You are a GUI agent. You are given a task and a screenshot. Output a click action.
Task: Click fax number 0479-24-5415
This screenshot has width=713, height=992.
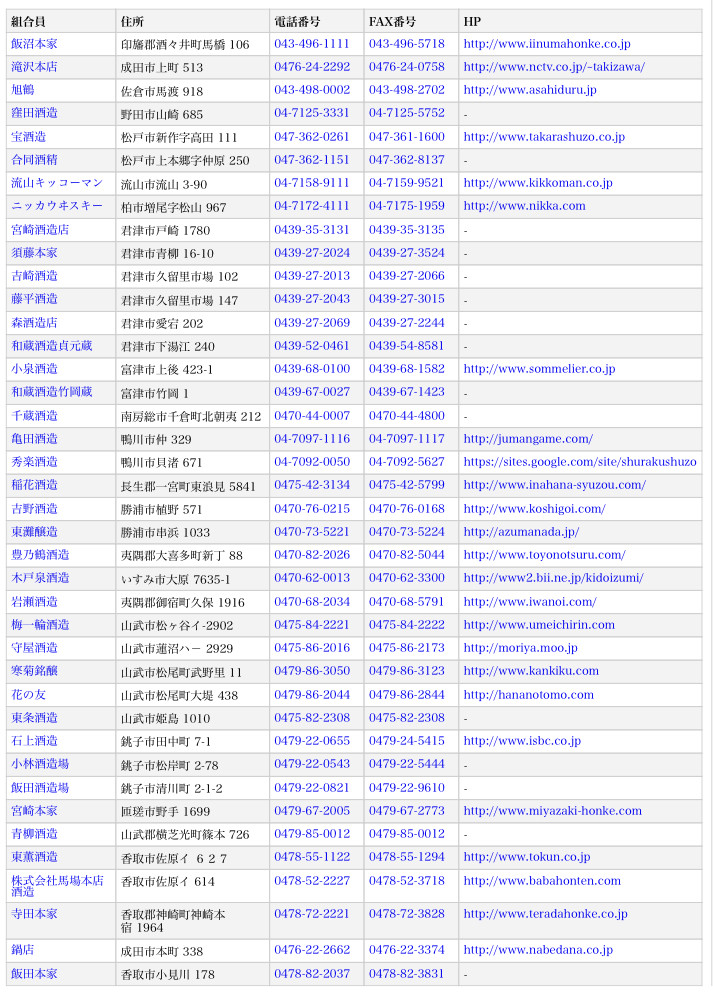(x=407, y=741)
